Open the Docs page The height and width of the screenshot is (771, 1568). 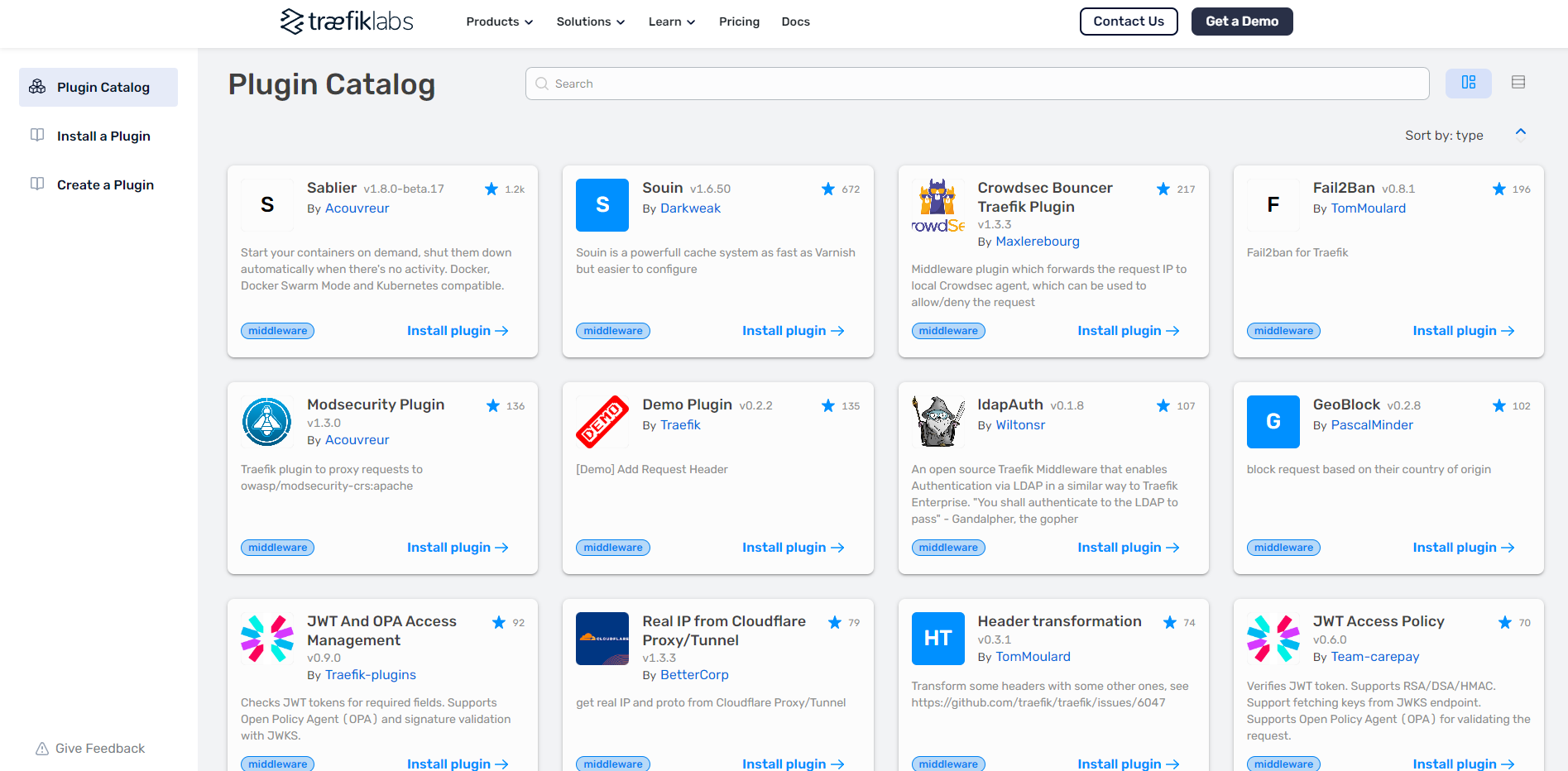tap(796, 22)
